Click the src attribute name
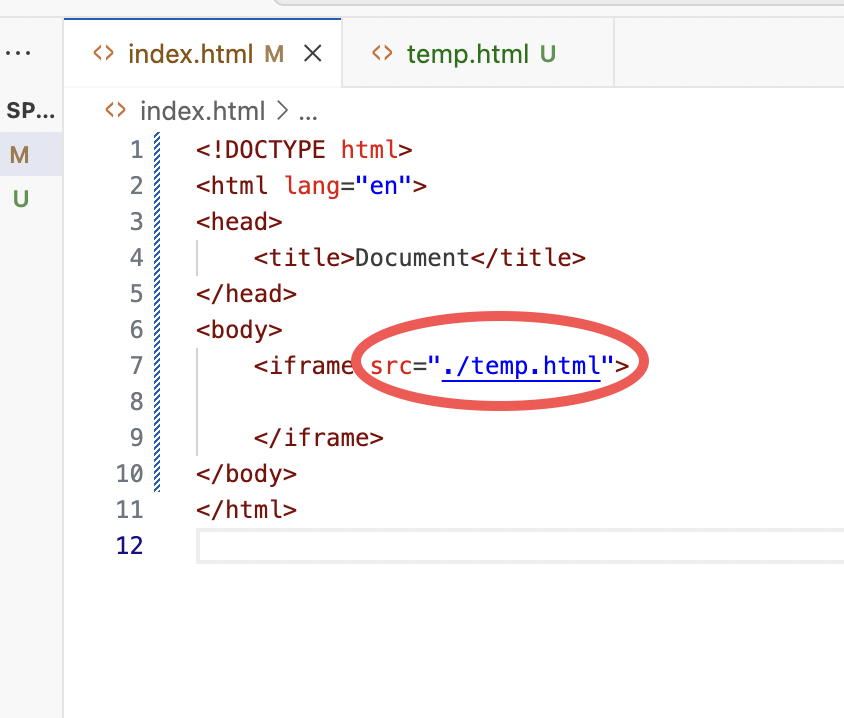The width and height of the screenshot is (844, 718). (391, 366)
